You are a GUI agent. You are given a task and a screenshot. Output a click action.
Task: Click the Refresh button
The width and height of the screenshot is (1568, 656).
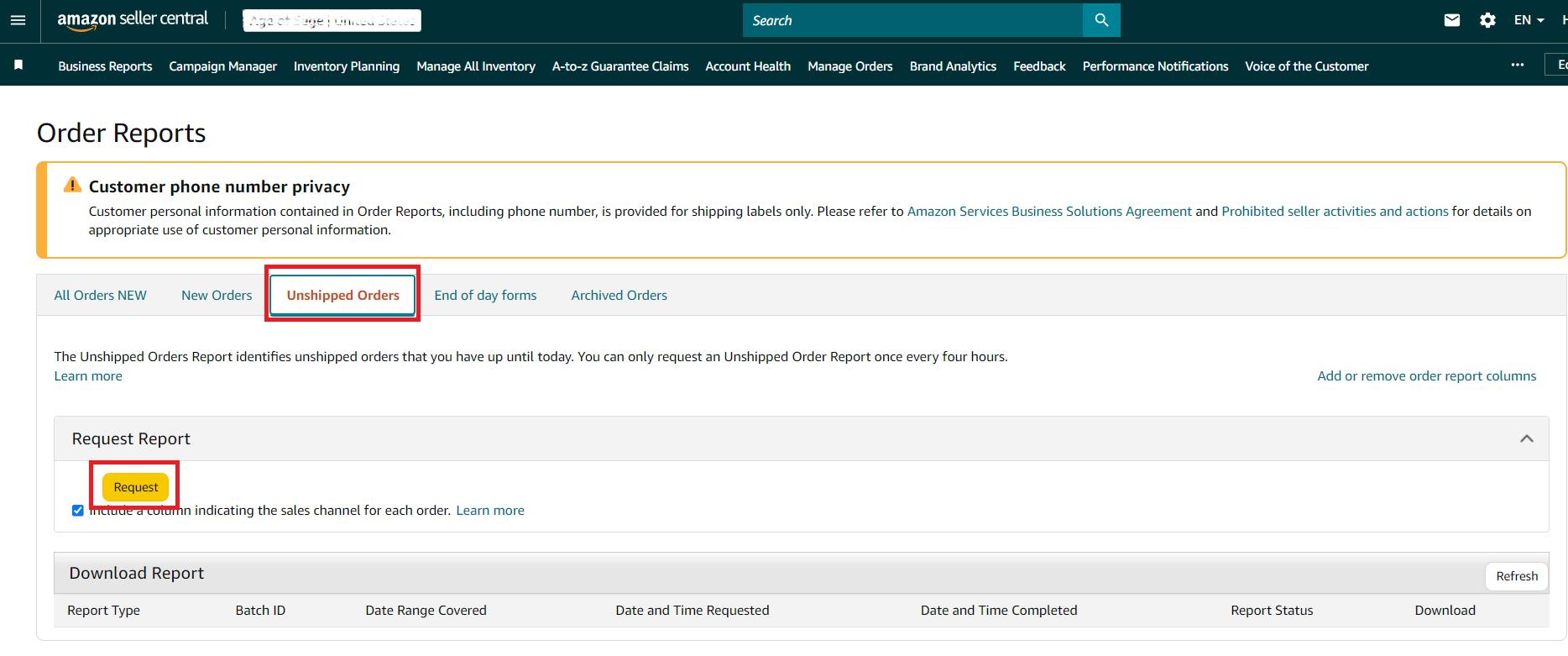(1517, 576)
